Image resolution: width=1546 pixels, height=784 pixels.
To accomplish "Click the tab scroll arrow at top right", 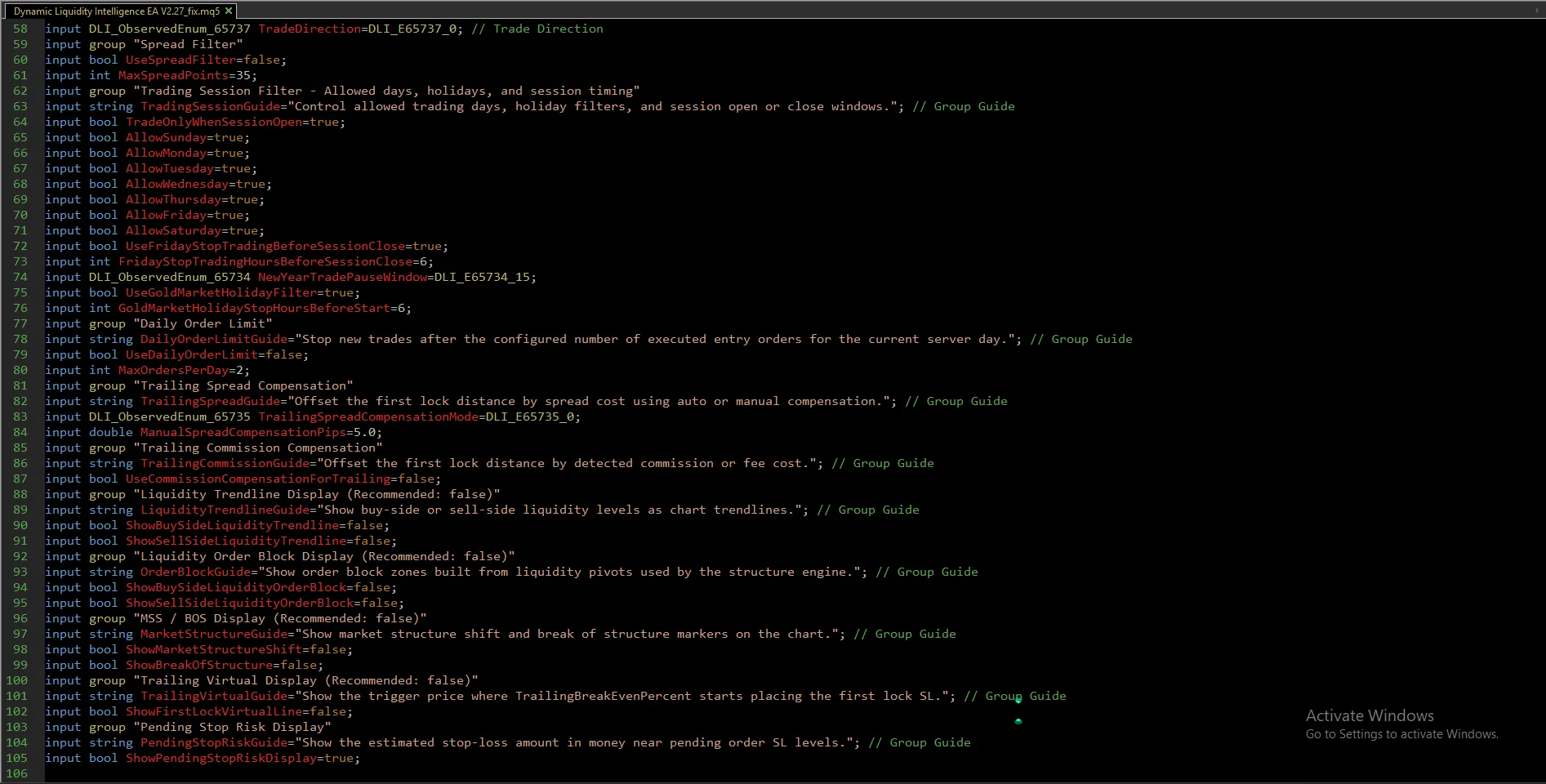I will click(1535, 11).
